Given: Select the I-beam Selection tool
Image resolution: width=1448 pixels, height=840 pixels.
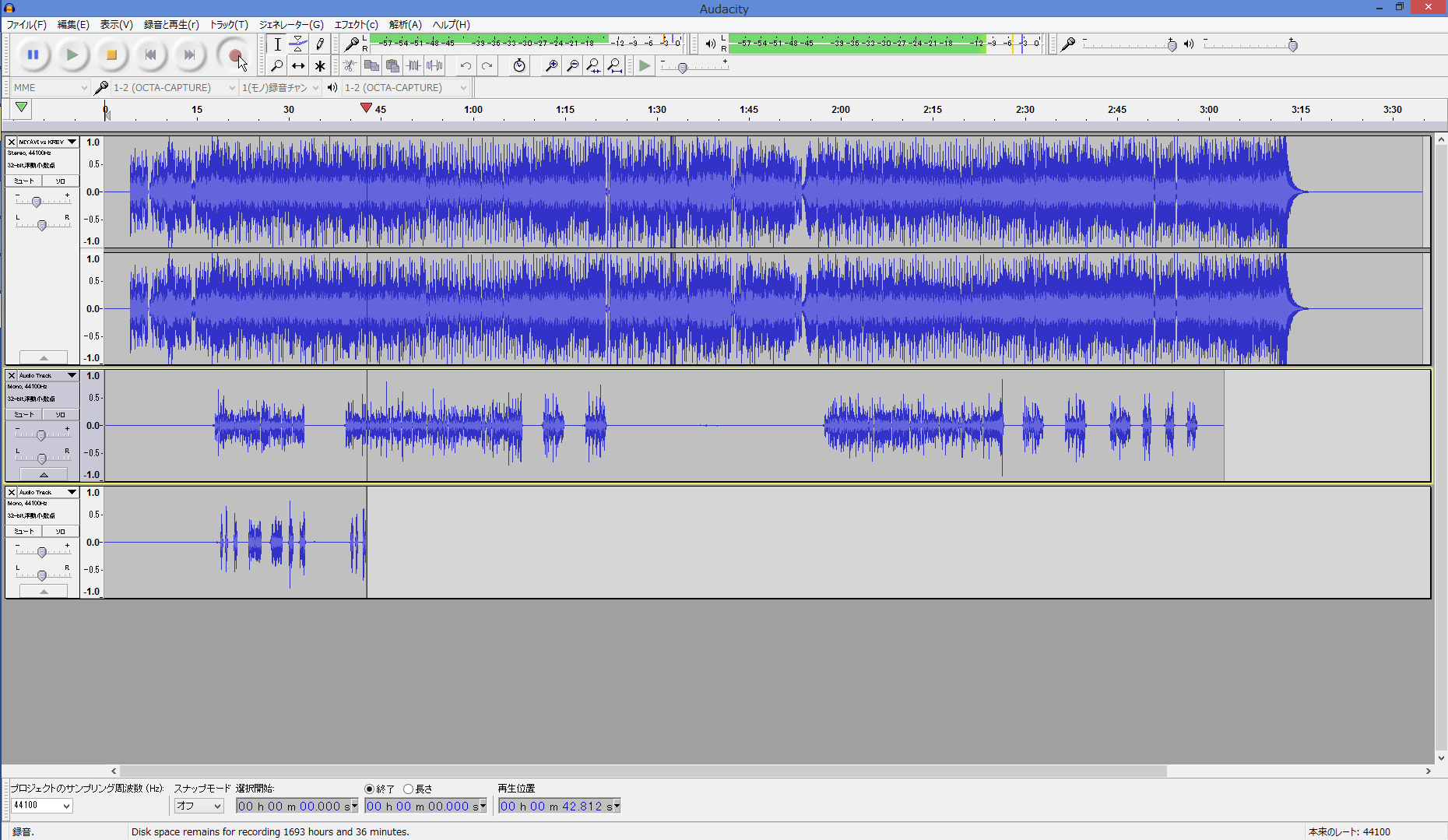Looking at the screenshot, I should tap(277, 44).
